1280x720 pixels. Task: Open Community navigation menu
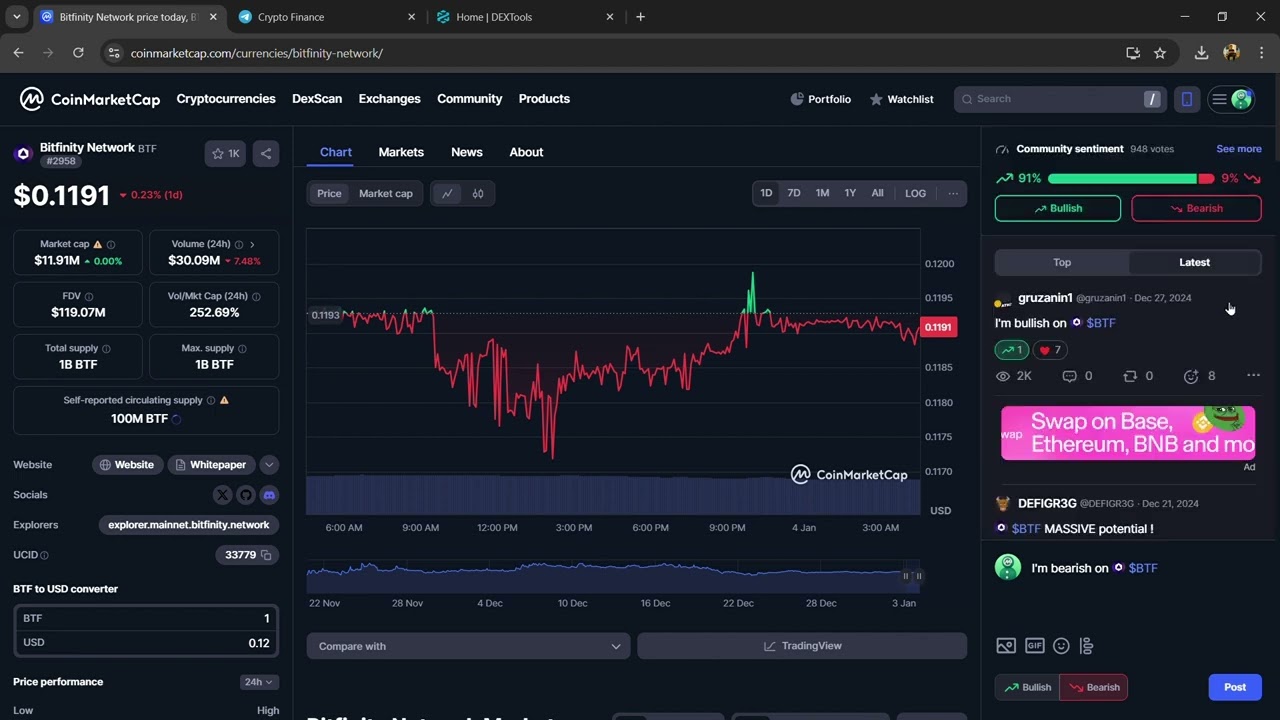tap(469, 99)
